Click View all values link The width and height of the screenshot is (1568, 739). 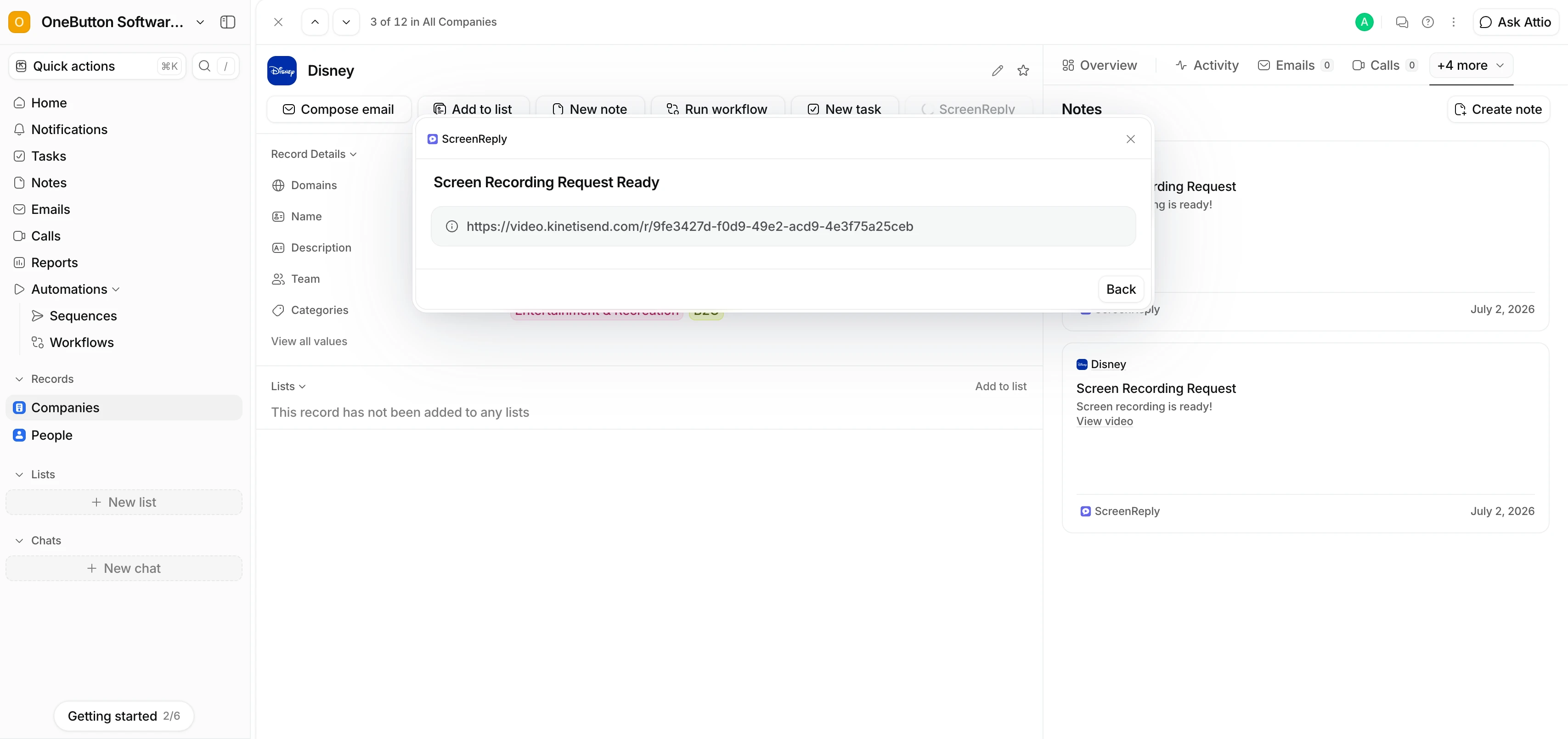coord(309,341)
